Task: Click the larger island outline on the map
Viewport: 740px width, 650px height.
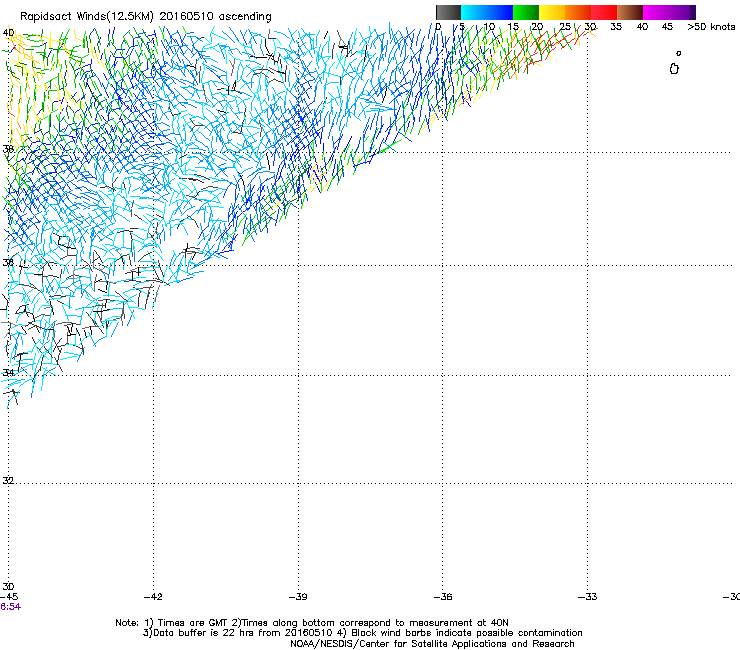Action: pyautogui.click(x=674, y=69)
